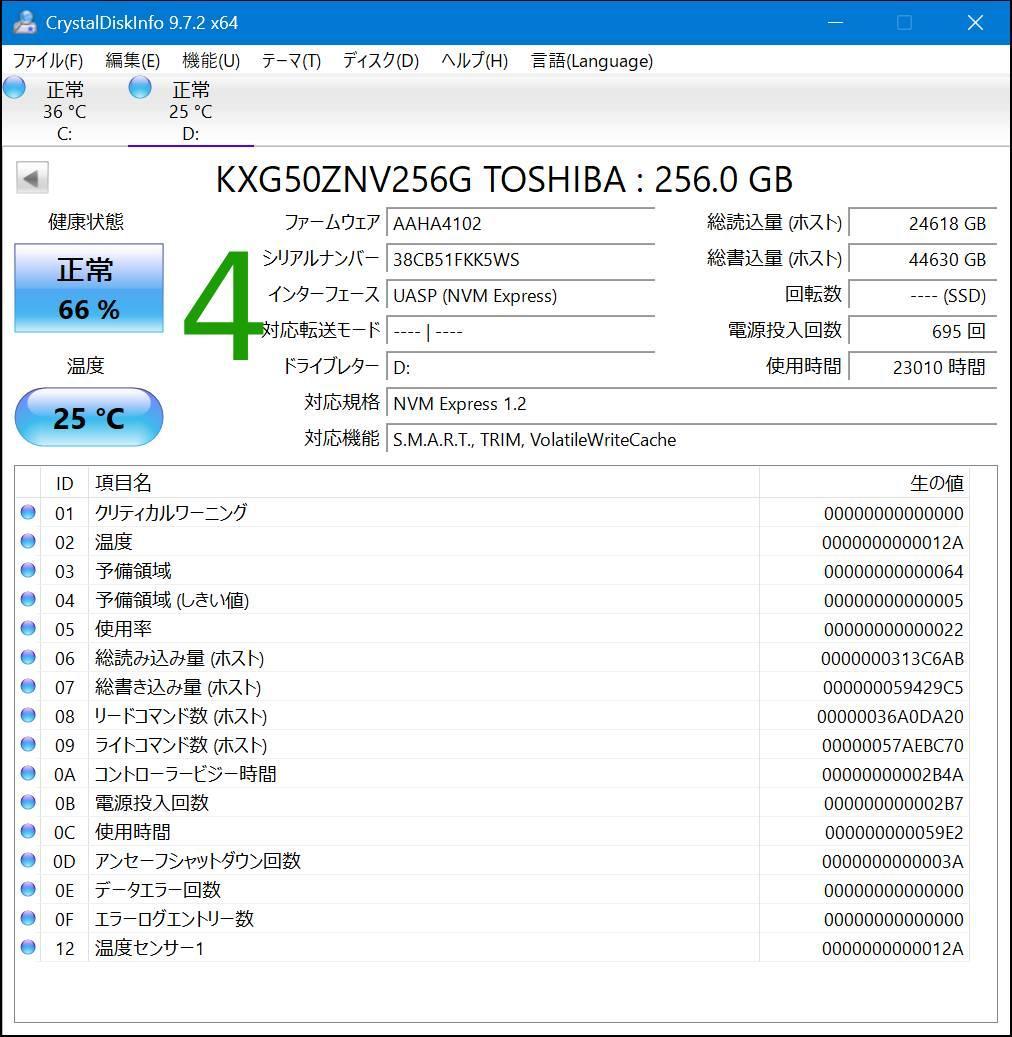Open the 言語(Language) menu

590,61
